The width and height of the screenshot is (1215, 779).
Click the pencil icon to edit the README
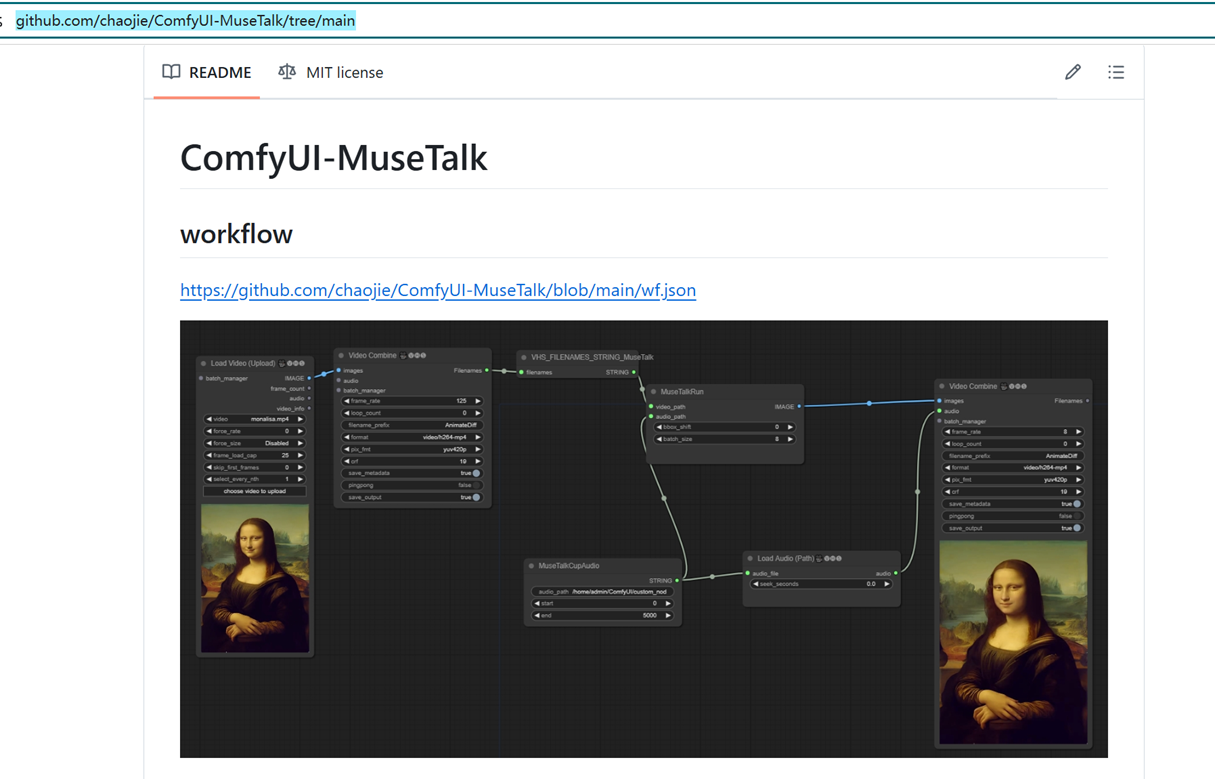pos(1072,72)
